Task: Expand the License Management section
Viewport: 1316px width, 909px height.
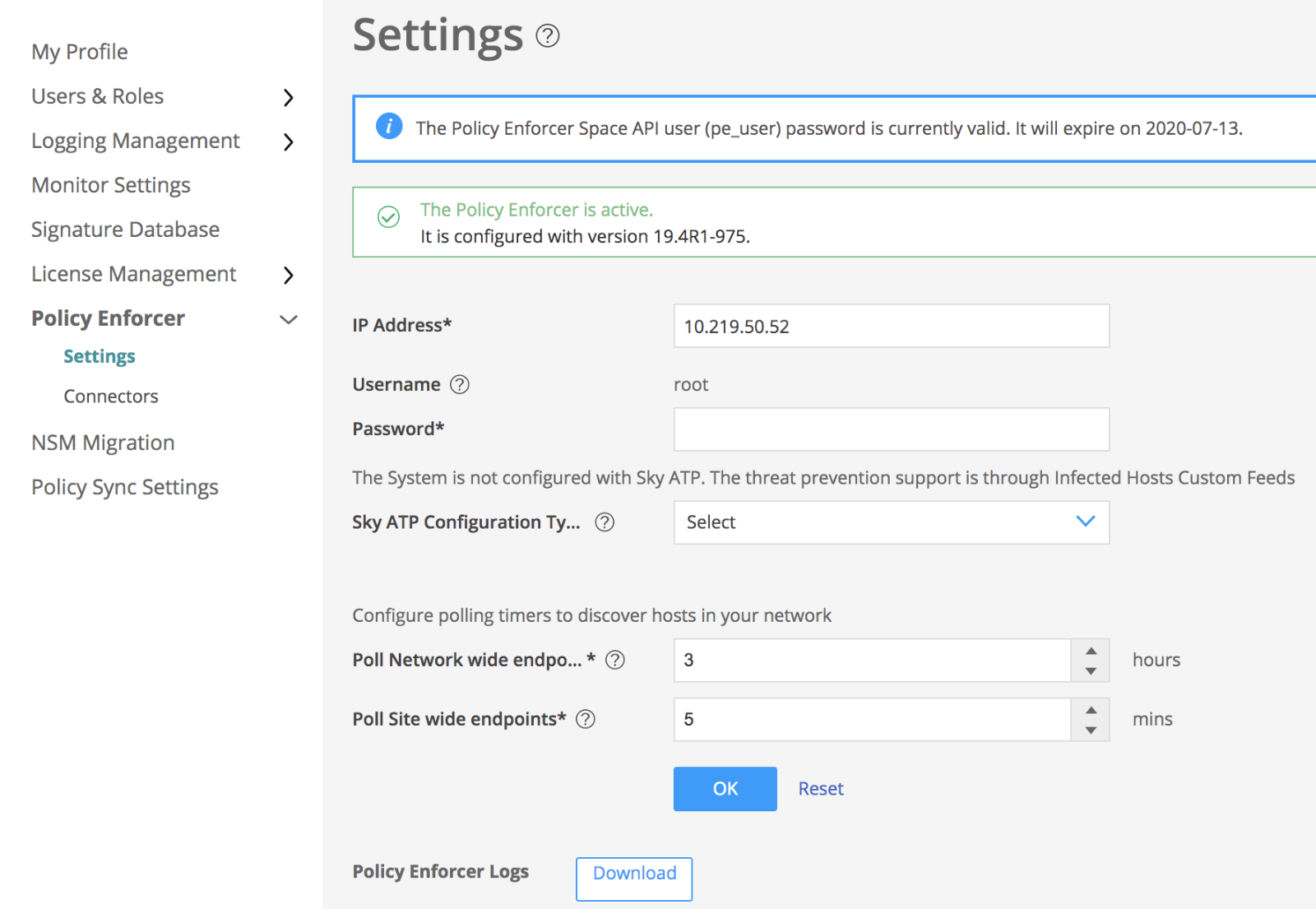Action: pos(288,276)
